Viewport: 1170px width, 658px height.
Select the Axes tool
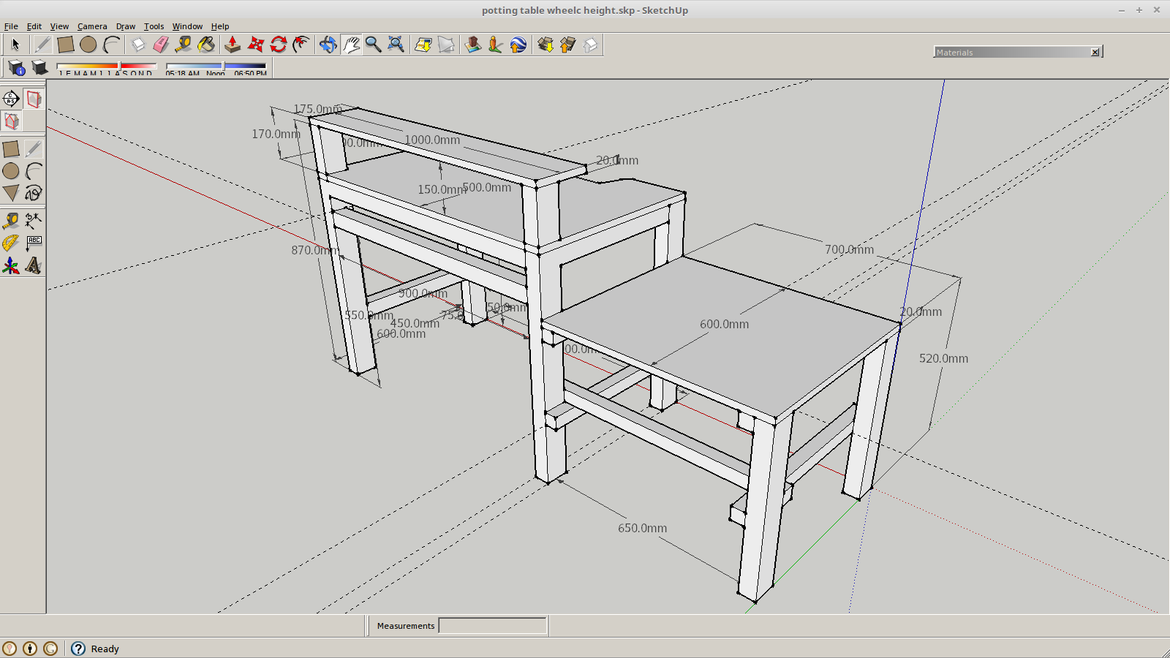(11, 266)
